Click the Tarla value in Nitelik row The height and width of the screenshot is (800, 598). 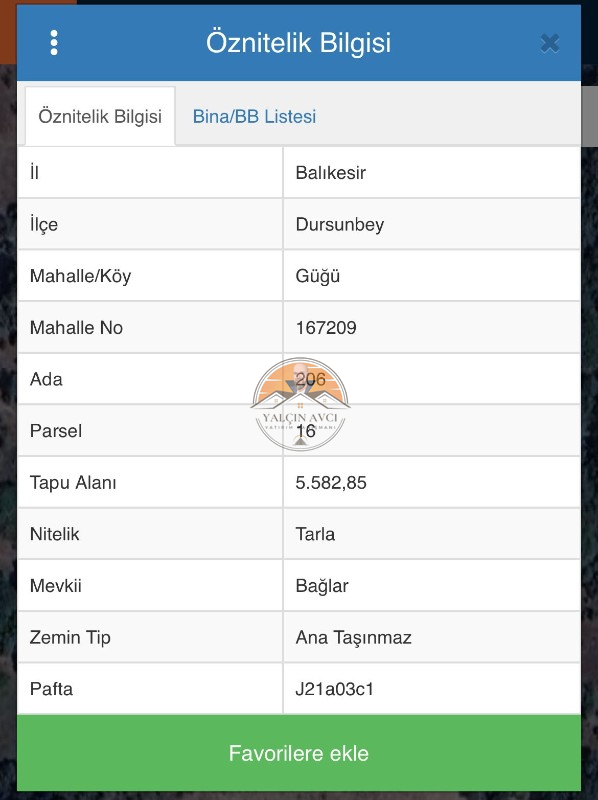[x=315, y=534]
